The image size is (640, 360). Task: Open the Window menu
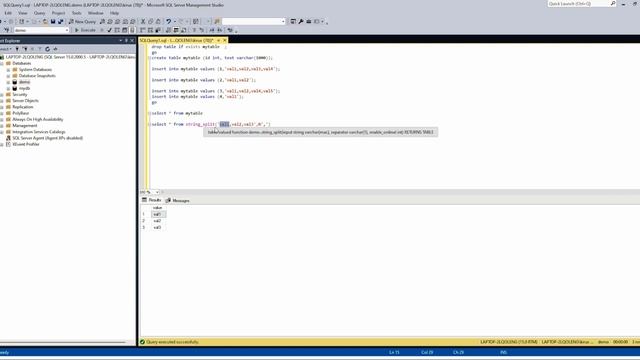[96, 13]
